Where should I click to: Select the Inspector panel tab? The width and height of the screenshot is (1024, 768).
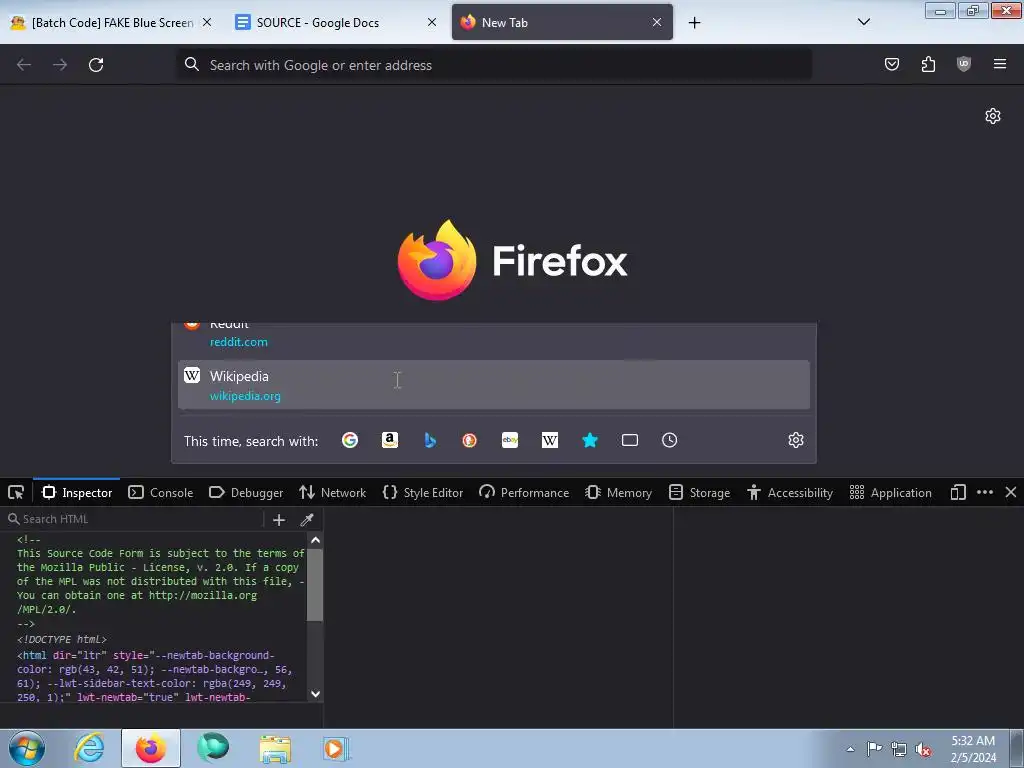pos(77,492)
